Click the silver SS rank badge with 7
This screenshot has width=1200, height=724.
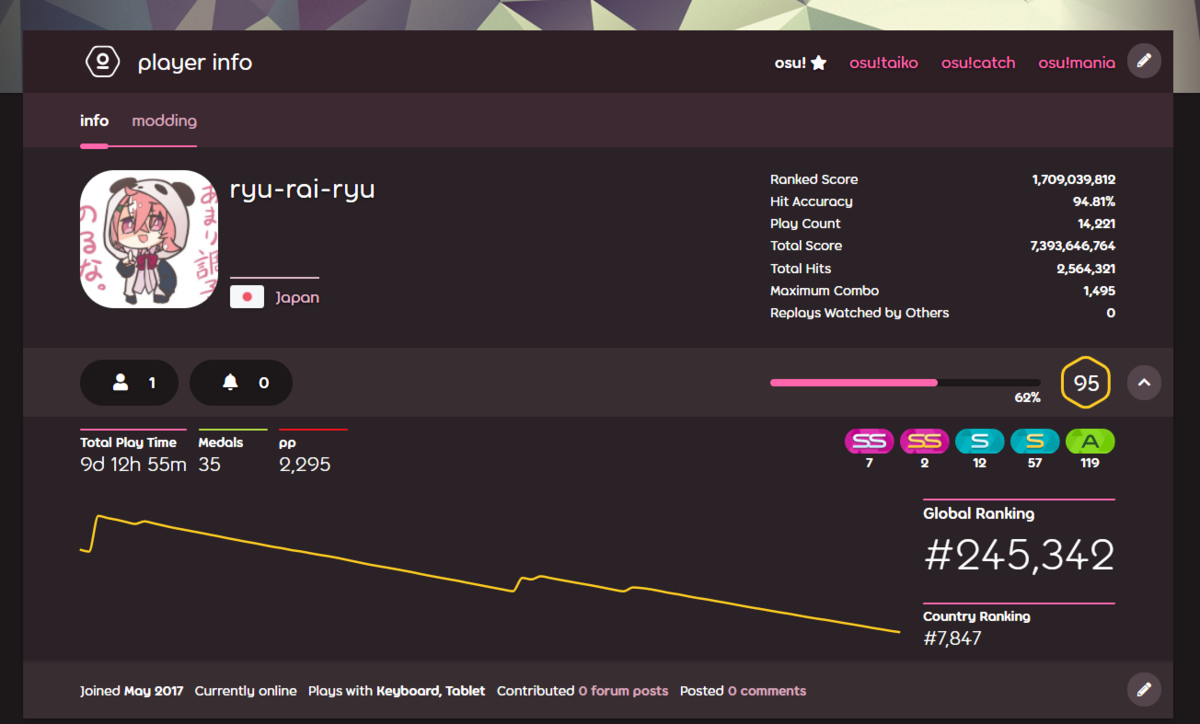tap(869, 441)
